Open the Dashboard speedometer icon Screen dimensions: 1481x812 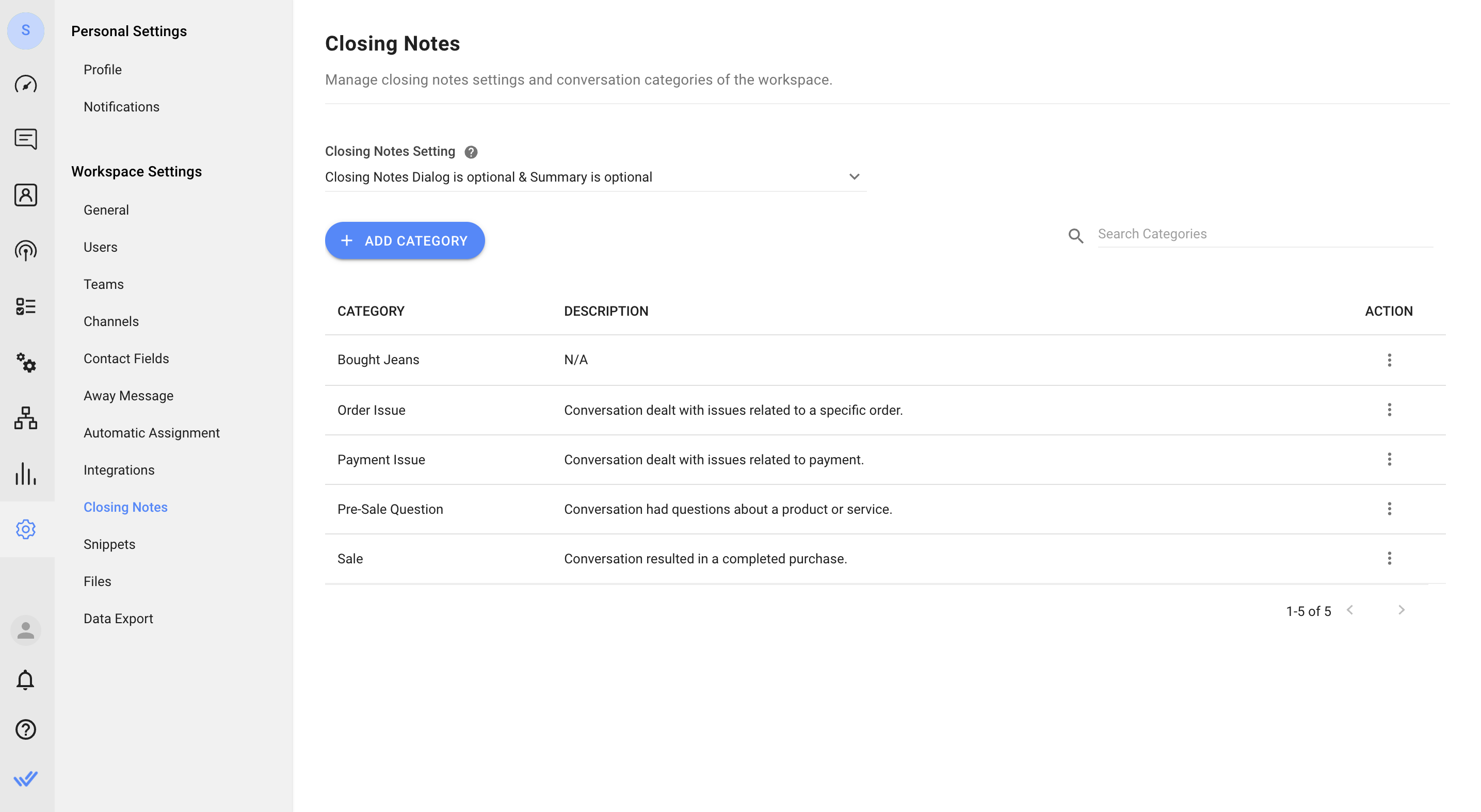pyautogui.click(x=25, y=85)
